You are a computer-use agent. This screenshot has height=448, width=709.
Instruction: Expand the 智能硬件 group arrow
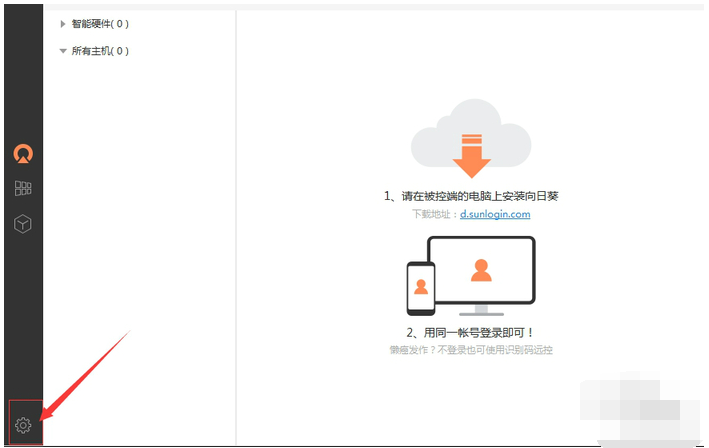63,24
